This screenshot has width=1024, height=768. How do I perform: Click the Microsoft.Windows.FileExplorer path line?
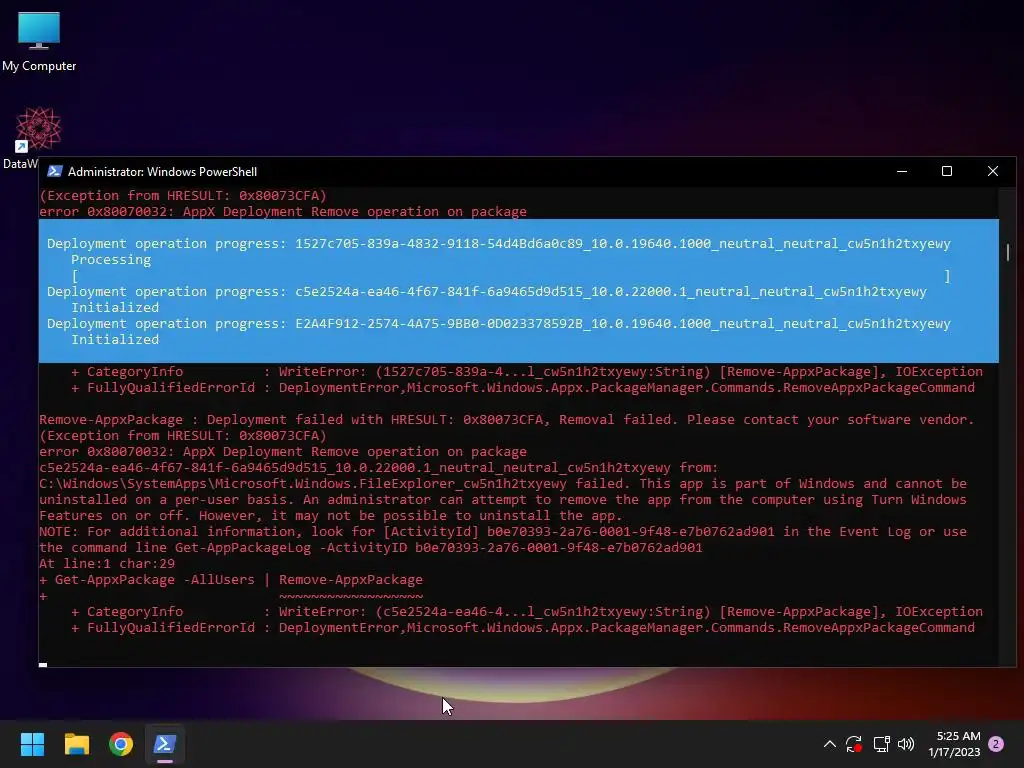[x=503, y=484]
